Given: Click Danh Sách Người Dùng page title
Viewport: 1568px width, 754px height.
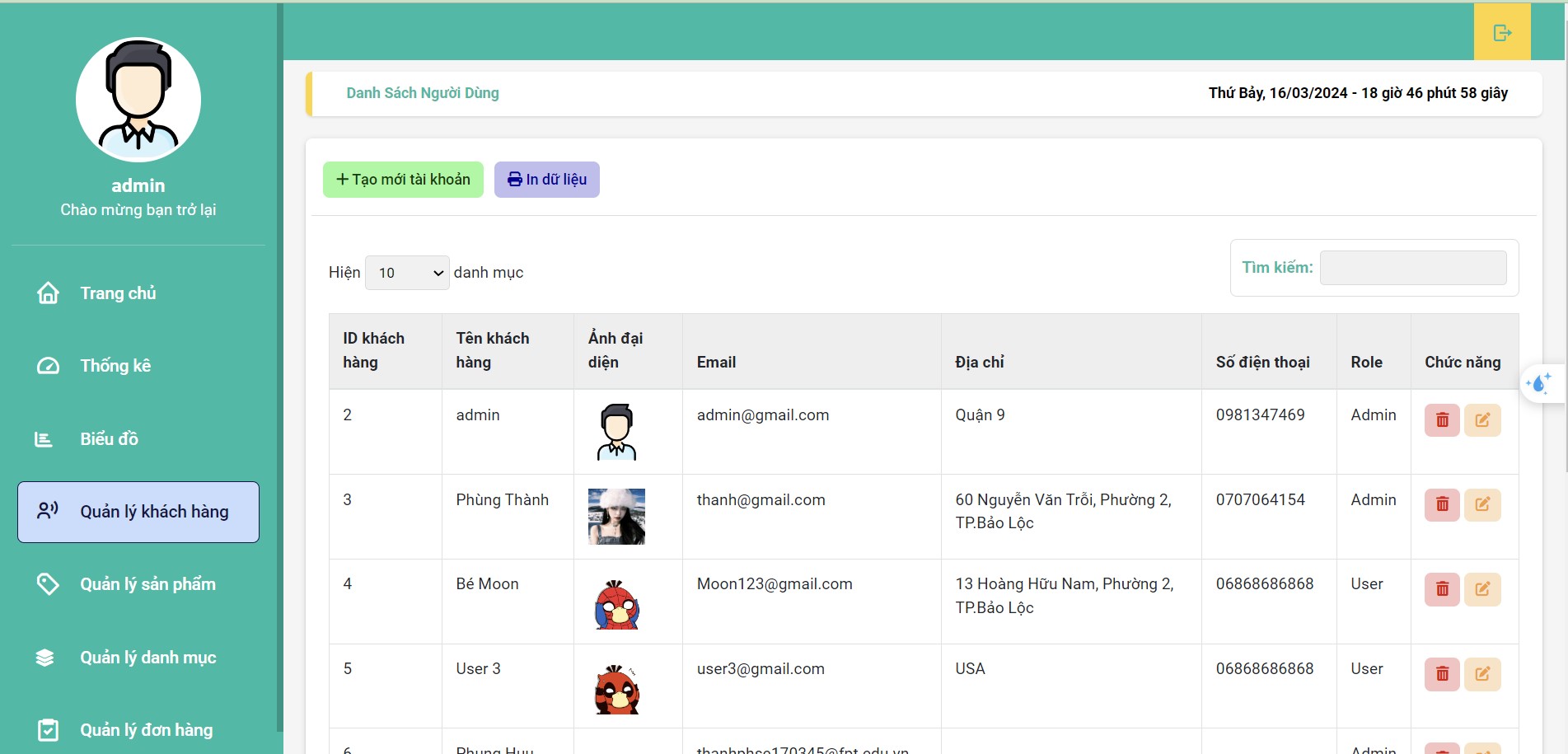Looking at the screenshot, I should 422,93.
